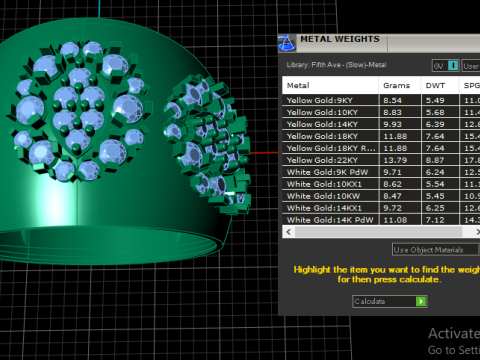Click the green arrow on Calculate button
The height and width of the screenshot is (360, 480).
(421, 301)
